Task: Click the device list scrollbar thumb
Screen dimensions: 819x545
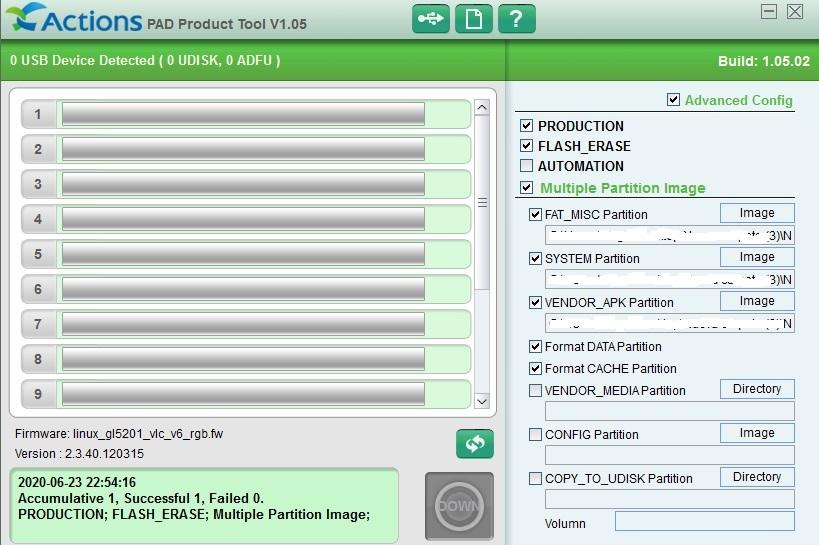Action: [x=482, y=203]
